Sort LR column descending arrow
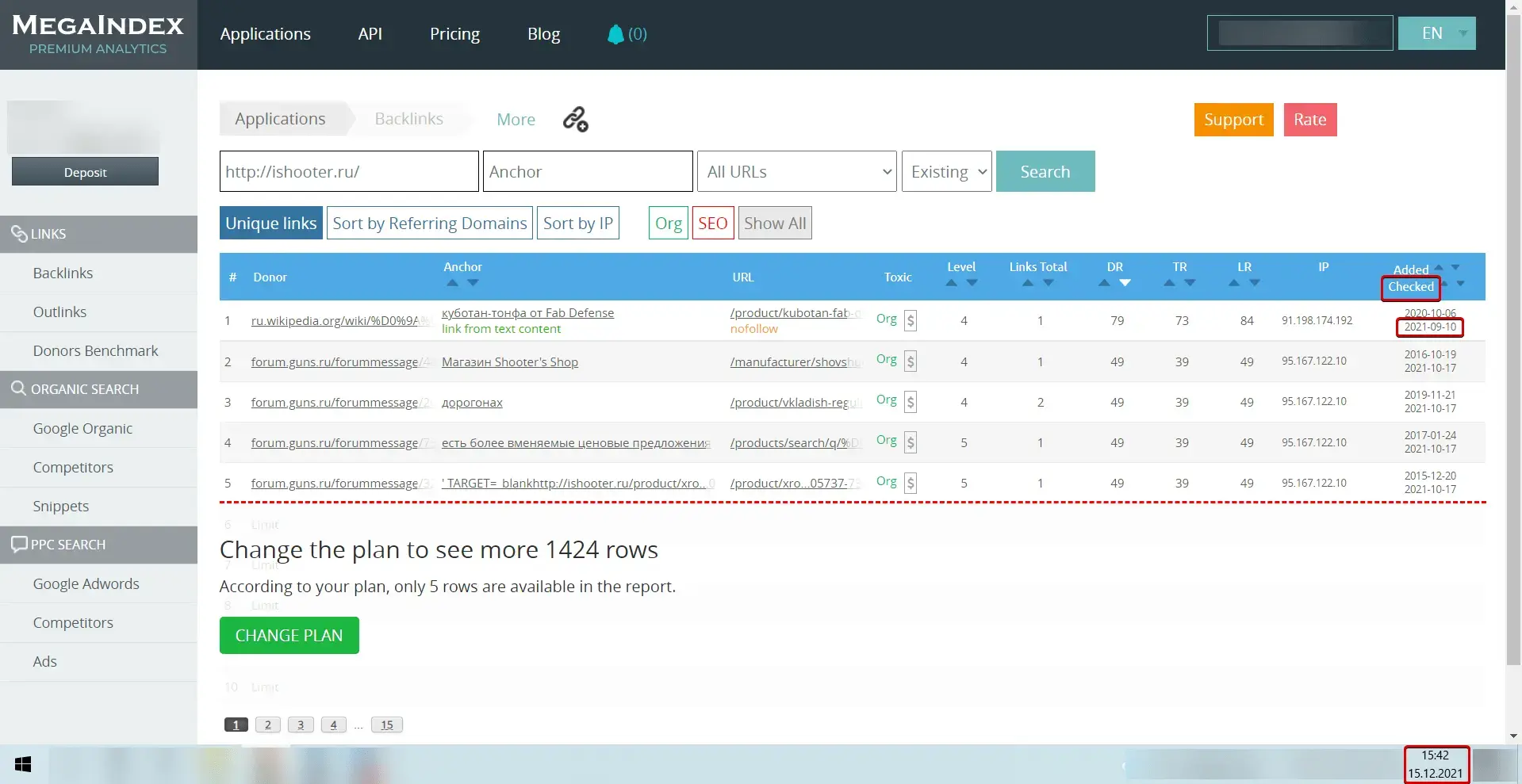 [x=1255, y=283]
